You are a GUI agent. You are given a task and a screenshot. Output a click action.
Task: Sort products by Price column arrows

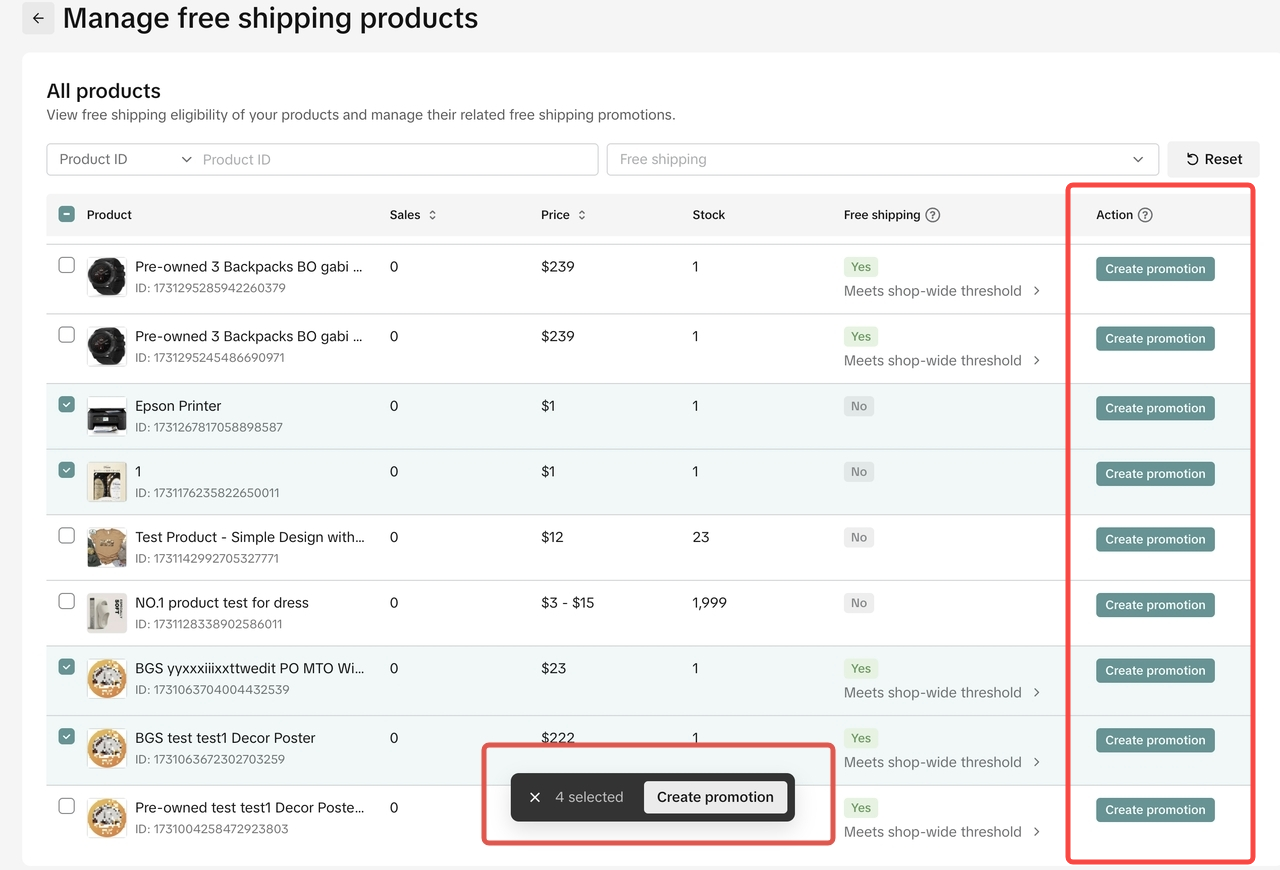[x=582, y=215]
